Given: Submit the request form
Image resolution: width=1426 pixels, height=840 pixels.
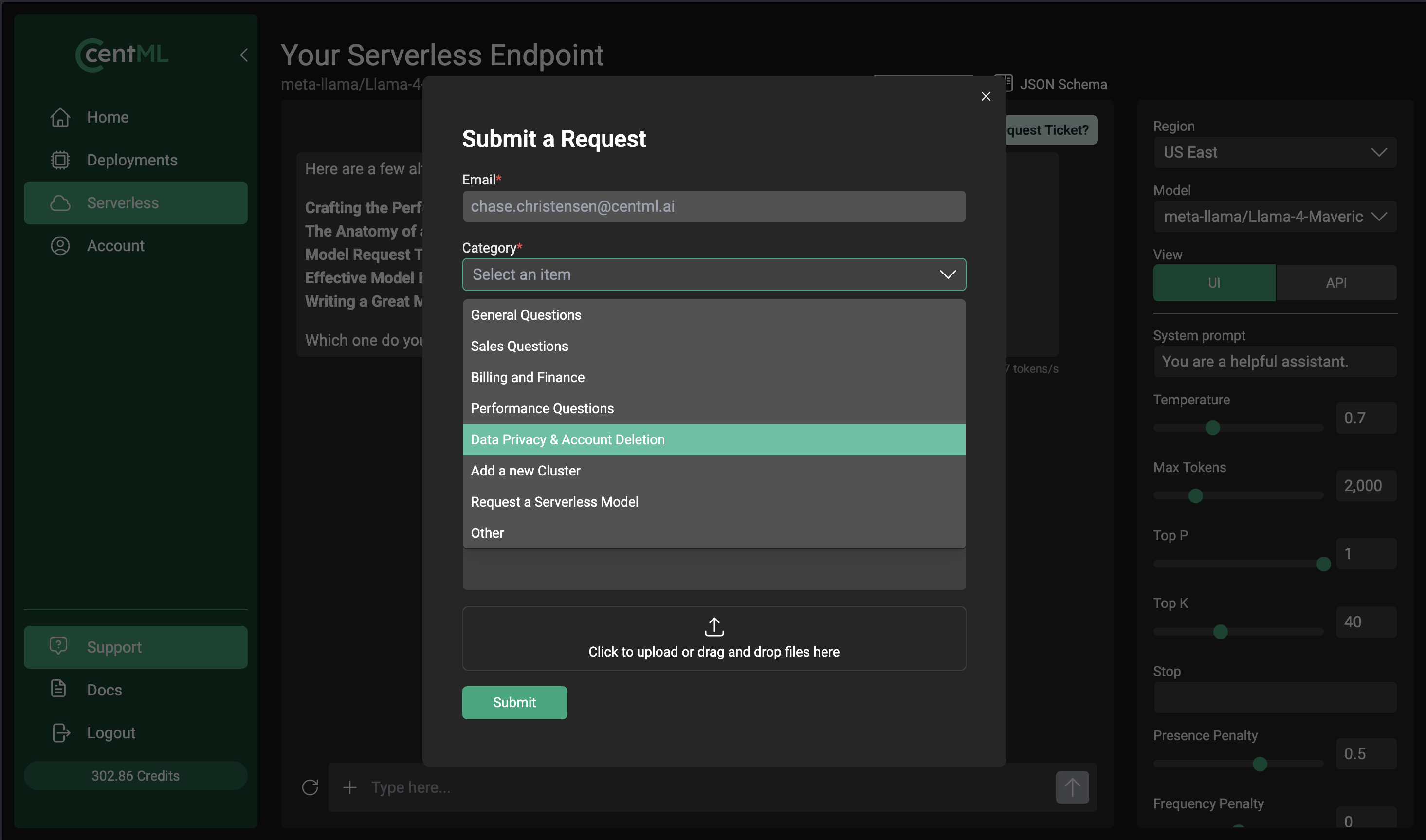Looking at the screenshot, I should coord(514,702).
